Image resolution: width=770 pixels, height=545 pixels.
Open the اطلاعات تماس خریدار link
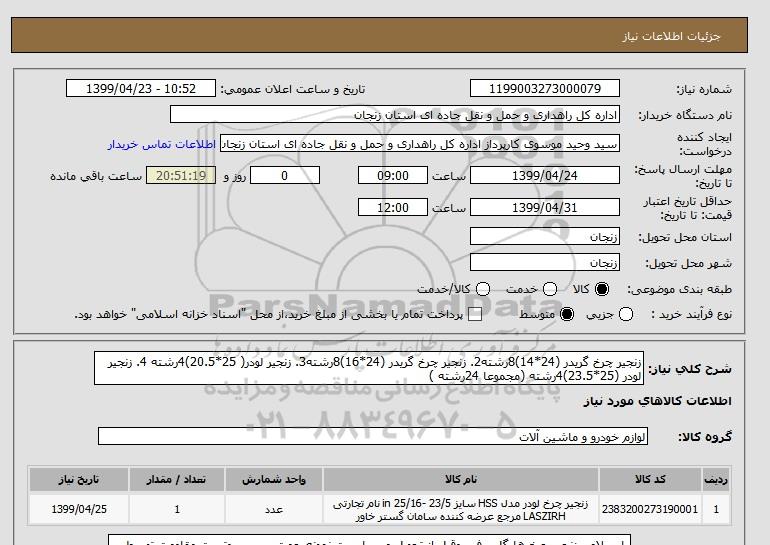tap(162, 145)
